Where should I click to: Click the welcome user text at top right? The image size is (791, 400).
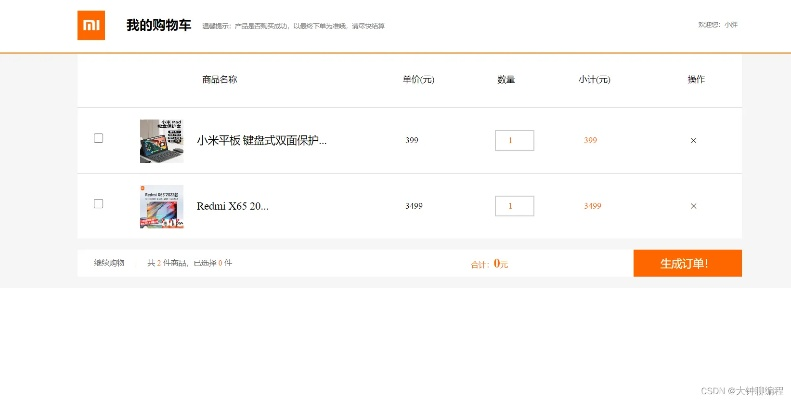[x=718, y=25]
